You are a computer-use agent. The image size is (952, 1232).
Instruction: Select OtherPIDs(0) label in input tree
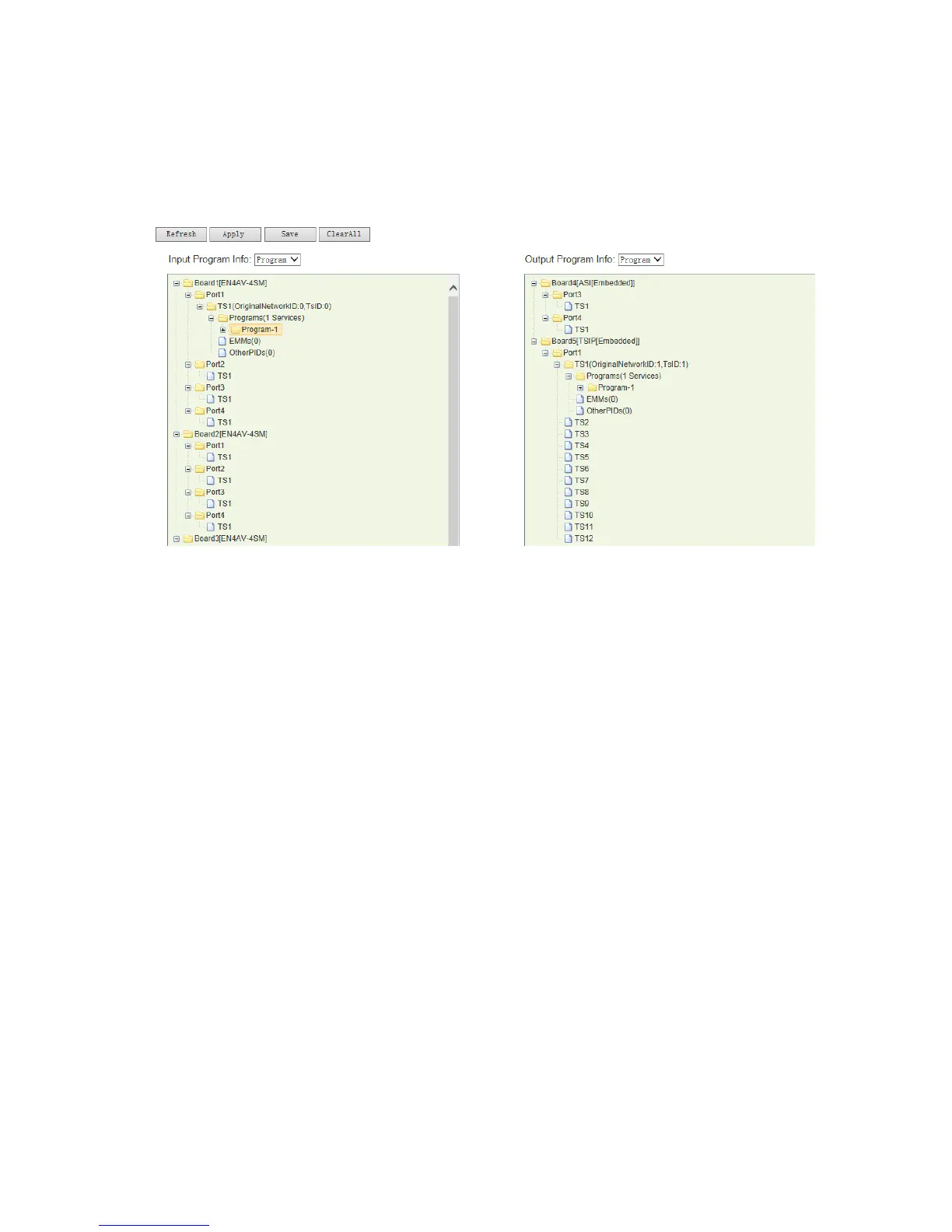pos(252,353)
